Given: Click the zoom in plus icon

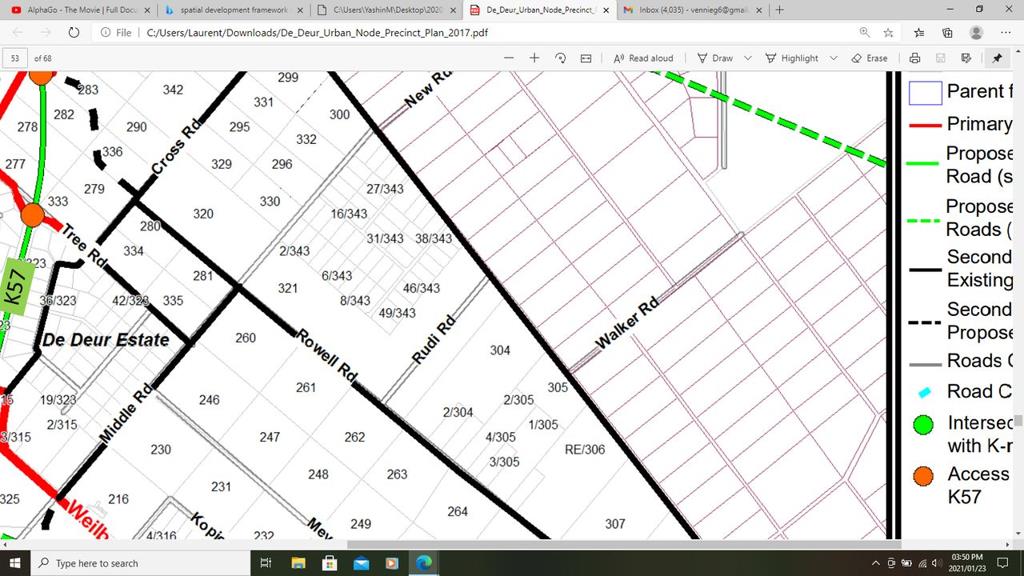Looking at the screenshot, I should point(534,58).
